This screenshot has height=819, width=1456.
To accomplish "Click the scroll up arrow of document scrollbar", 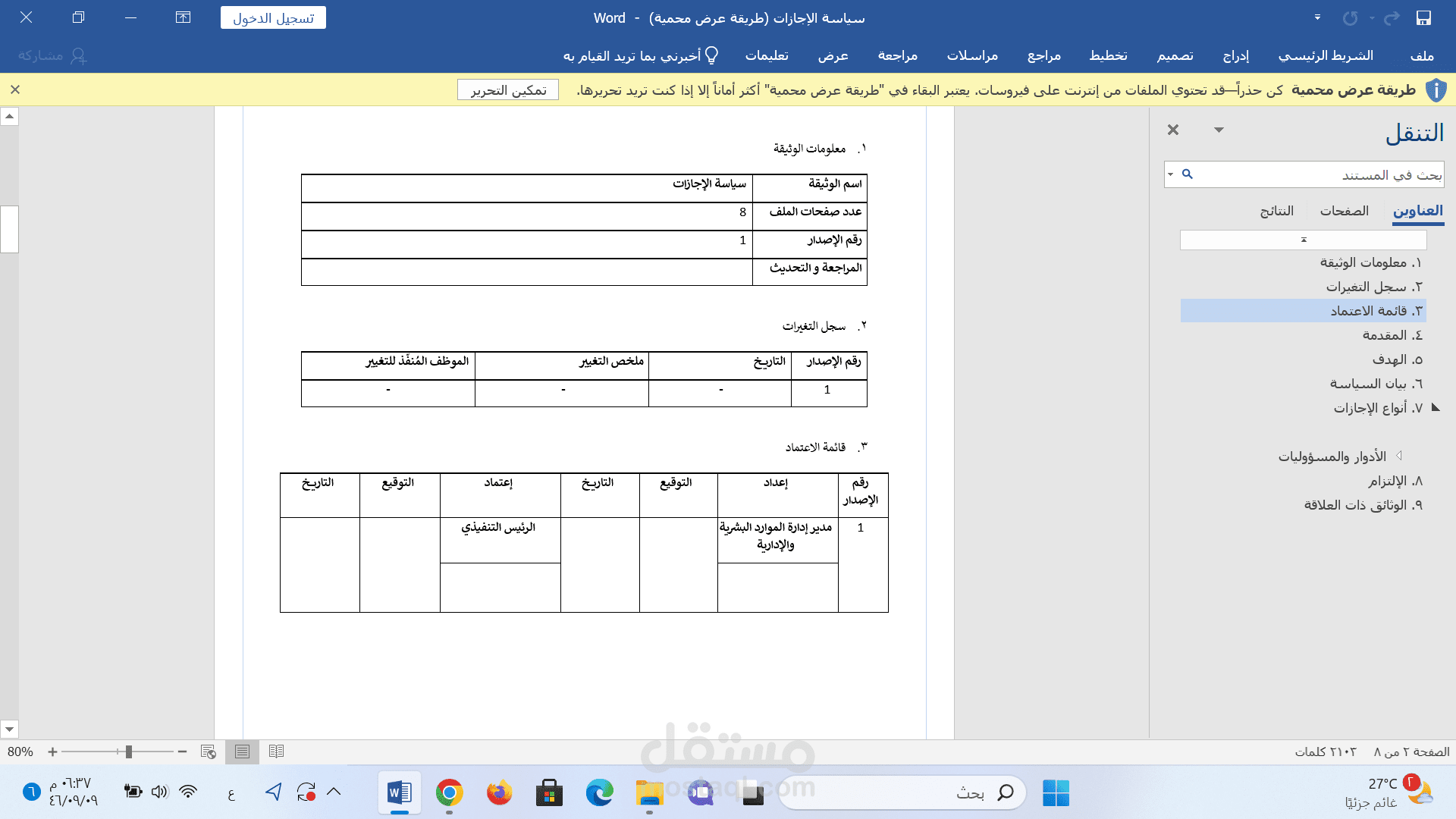I will (x=9, y=116).
